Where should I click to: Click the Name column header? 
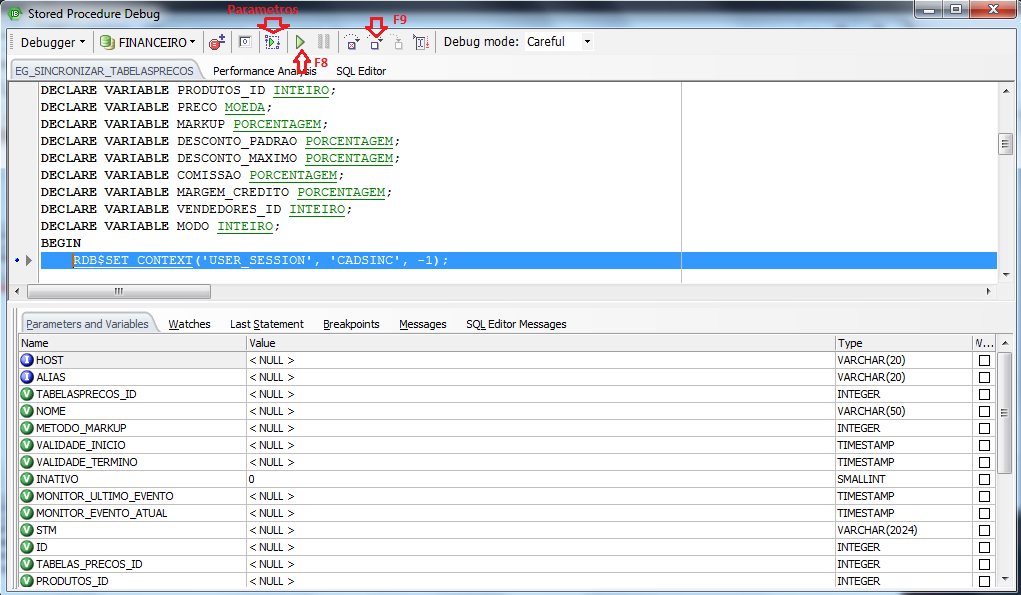(x=133, y=343)
